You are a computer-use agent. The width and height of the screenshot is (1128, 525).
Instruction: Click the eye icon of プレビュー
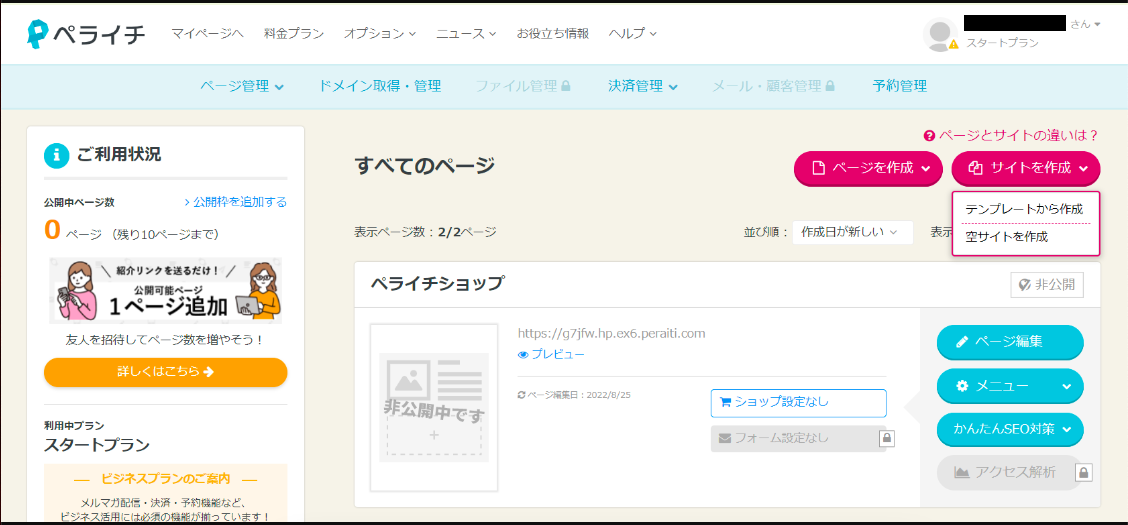pos(523,355)
